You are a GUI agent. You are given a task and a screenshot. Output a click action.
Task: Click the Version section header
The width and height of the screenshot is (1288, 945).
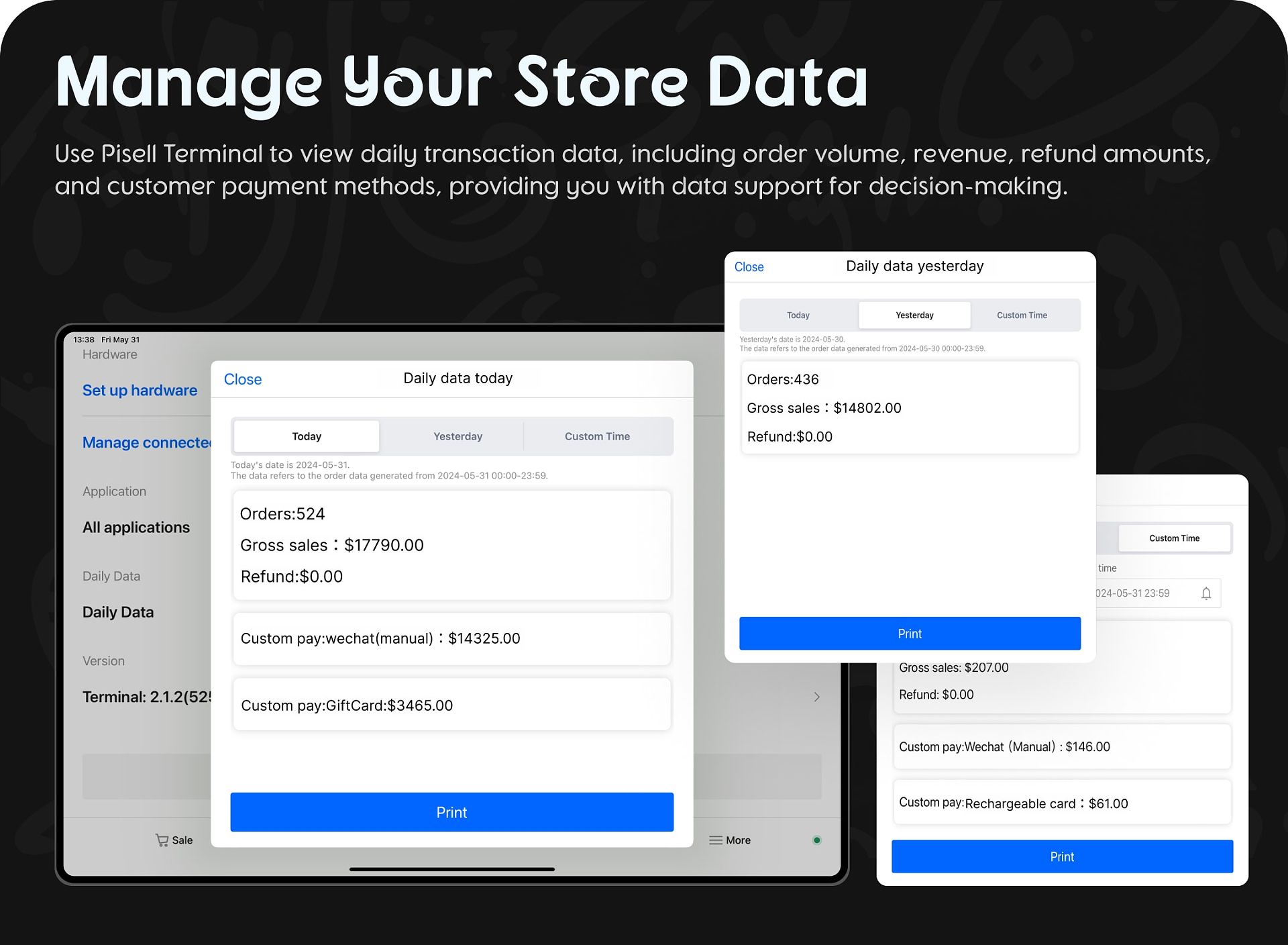(x=103, y=661)
